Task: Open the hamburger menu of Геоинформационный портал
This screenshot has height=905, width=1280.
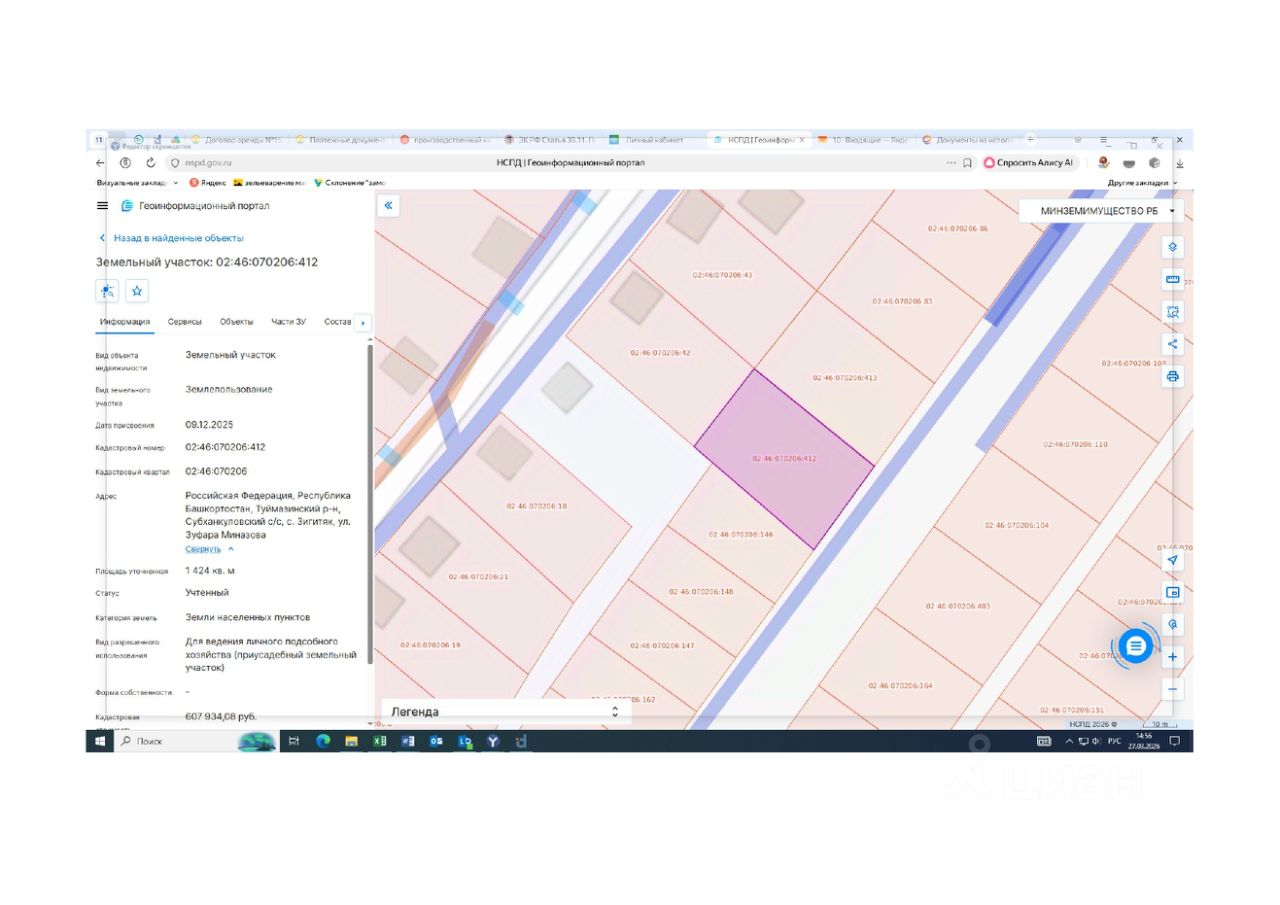Action: coord(102,206)
